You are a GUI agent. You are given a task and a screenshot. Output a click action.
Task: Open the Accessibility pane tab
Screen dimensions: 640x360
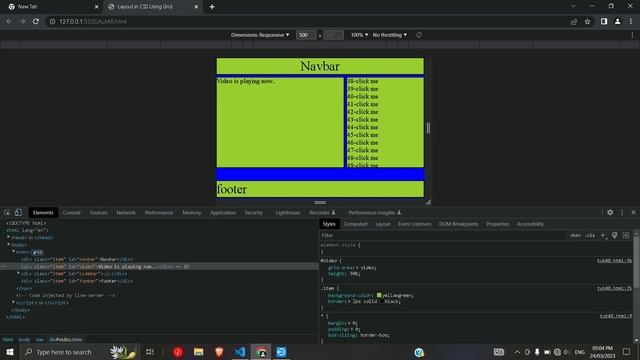(x=530, y=224)
